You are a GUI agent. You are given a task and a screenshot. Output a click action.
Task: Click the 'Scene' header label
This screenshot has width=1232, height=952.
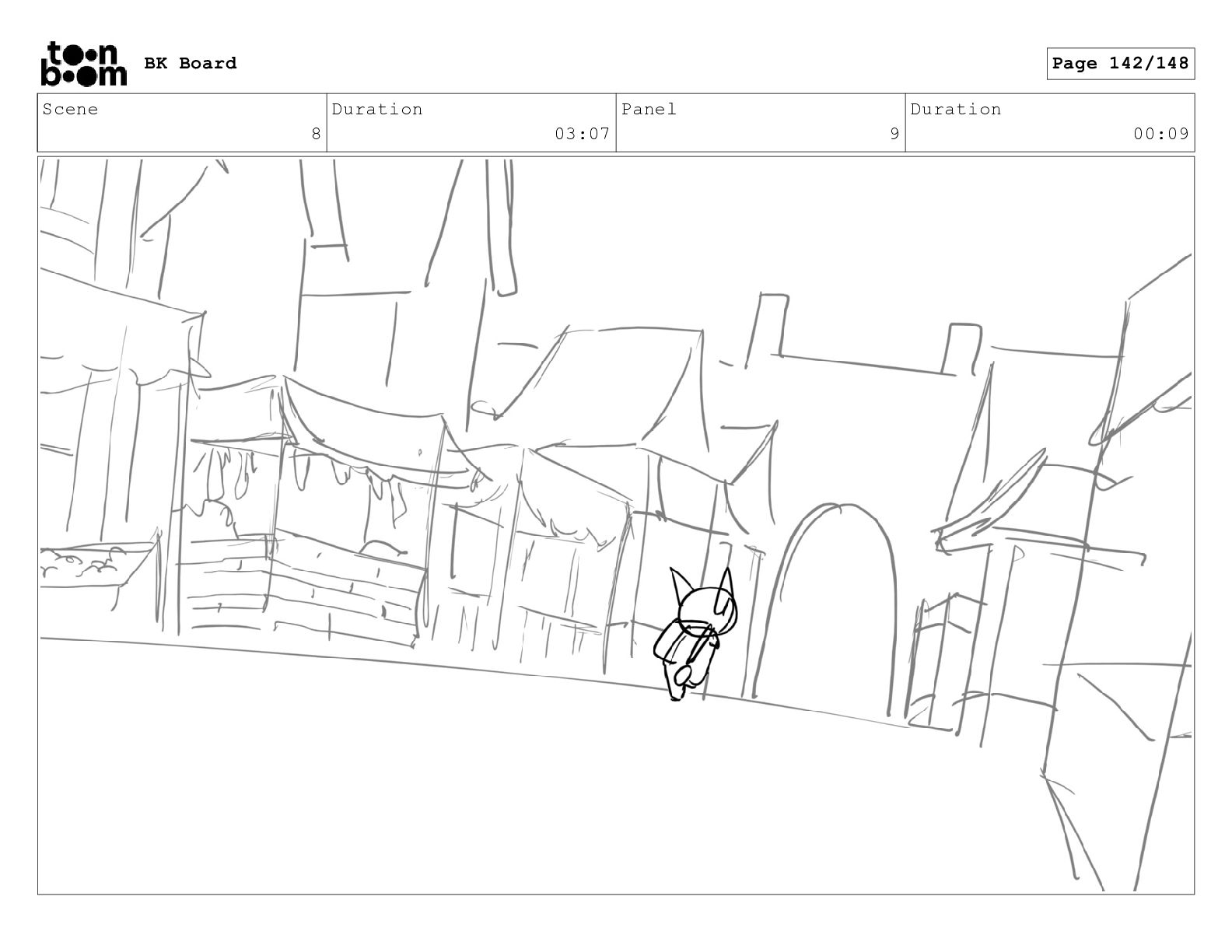point(71,109)
